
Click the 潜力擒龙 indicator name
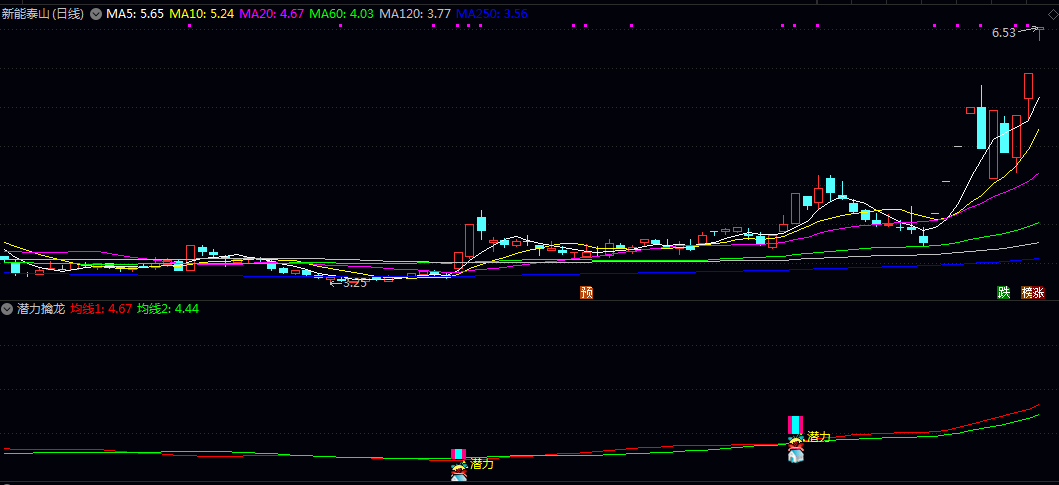[x=41, y=309]
